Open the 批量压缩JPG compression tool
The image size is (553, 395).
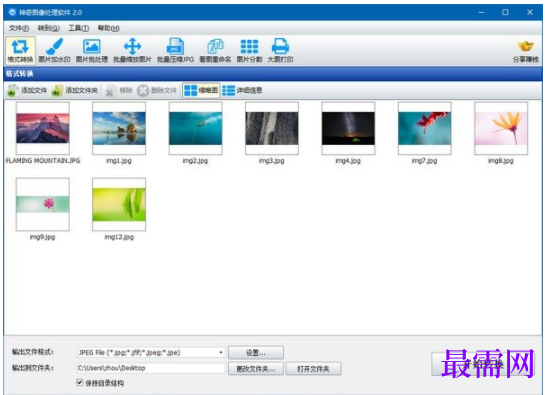click(175, 51)
